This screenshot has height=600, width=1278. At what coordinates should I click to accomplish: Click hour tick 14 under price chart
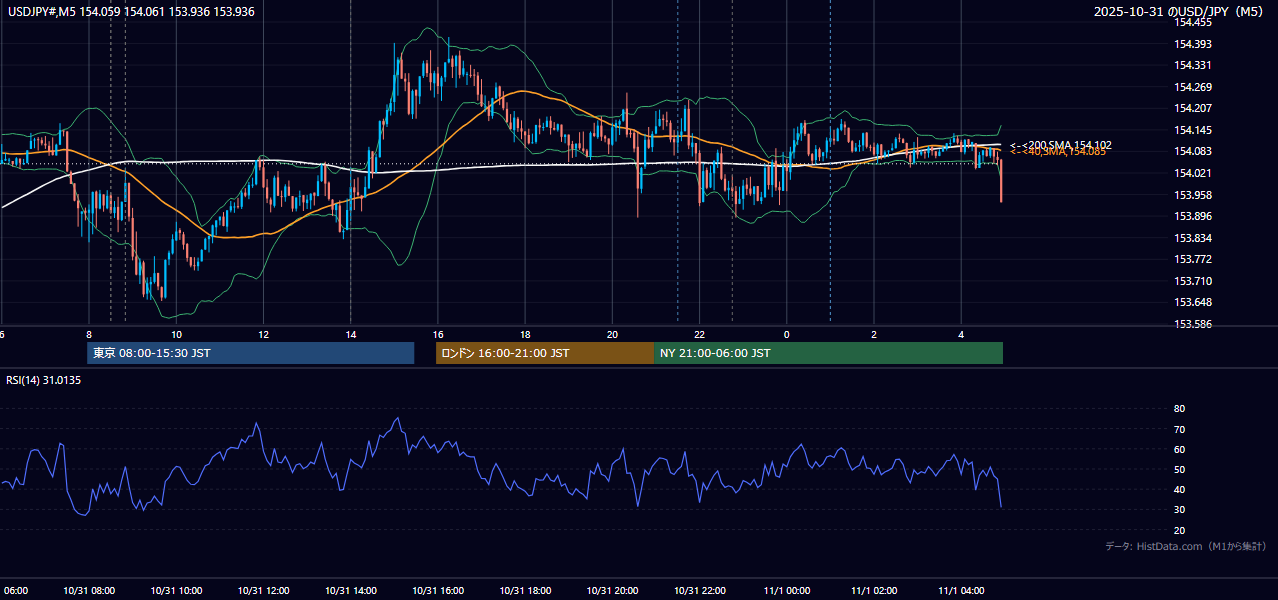(350, 334)
